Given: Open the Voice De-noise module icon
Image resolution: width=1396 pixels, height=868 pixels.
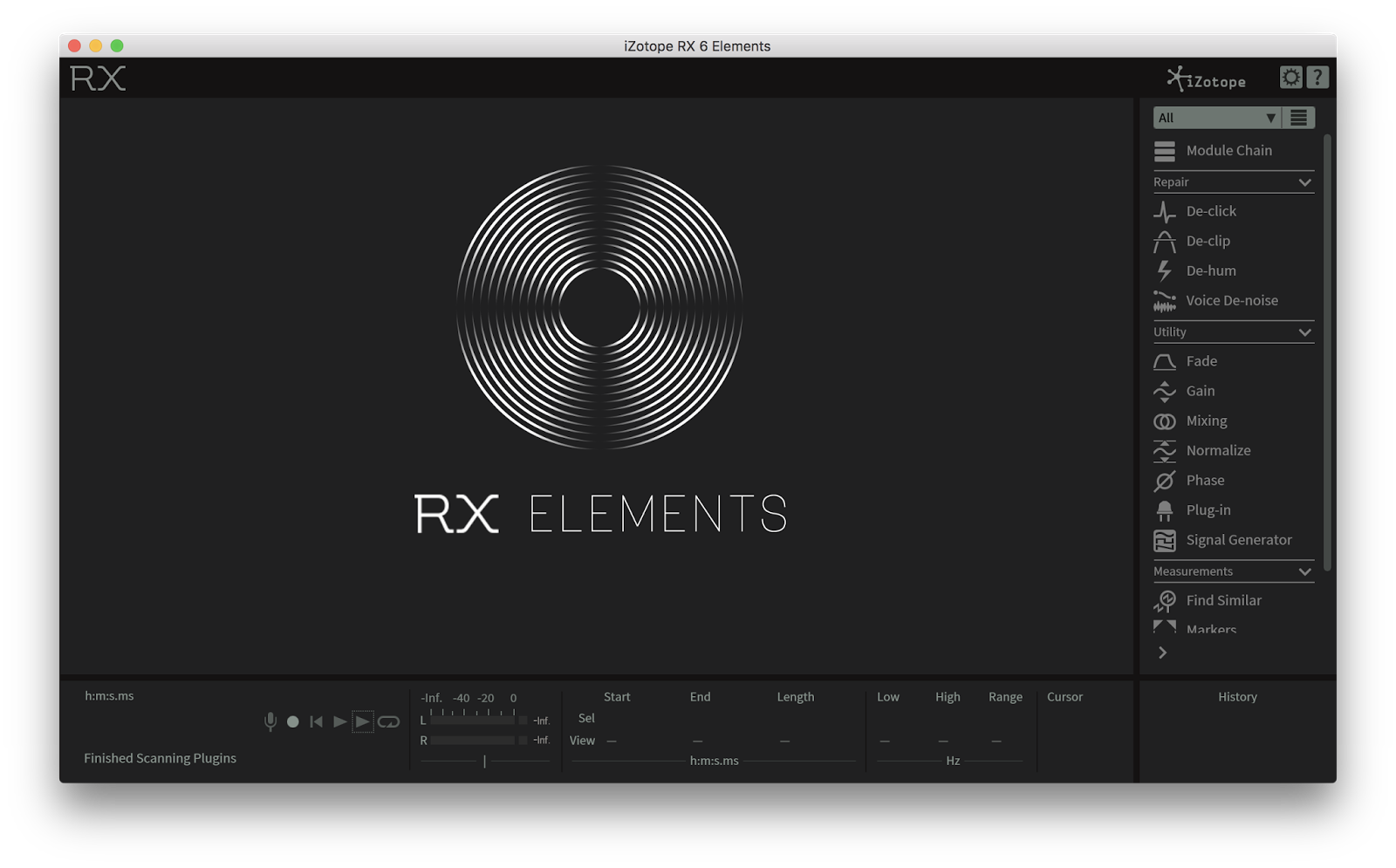Looking at the screenshot, I should coord(1164,301).
